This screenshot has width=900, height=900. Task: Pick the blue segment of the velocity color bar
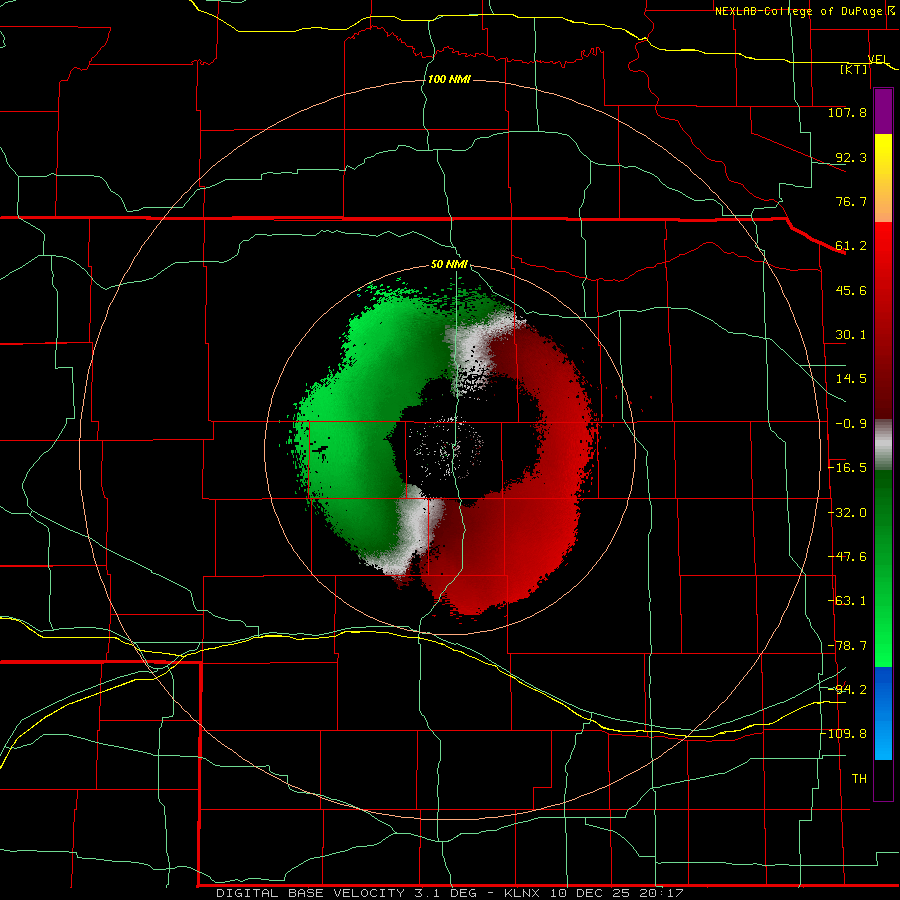(883, 713)
